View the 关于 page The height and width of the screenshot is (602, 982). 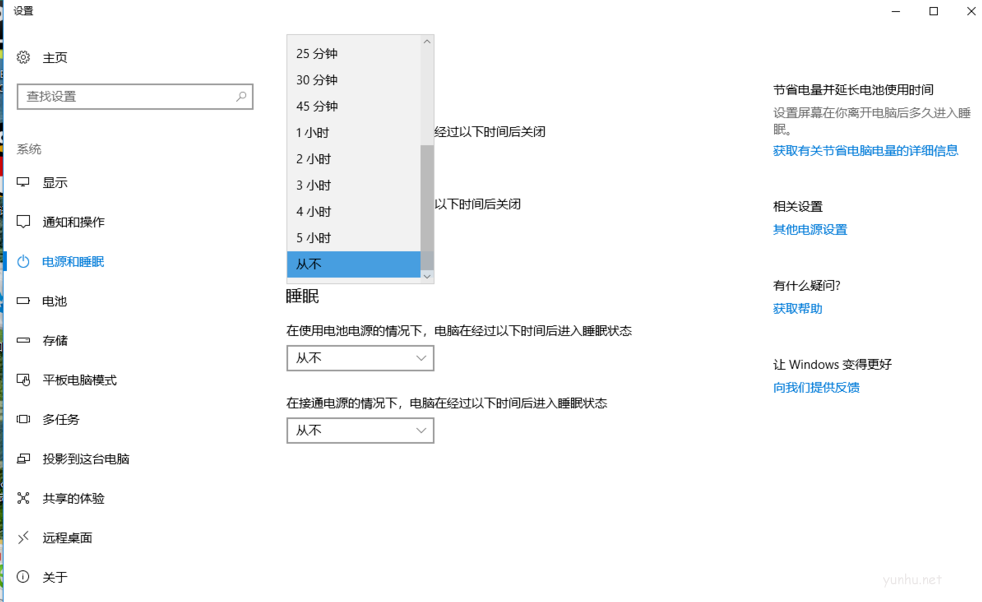tap(52, 577)
